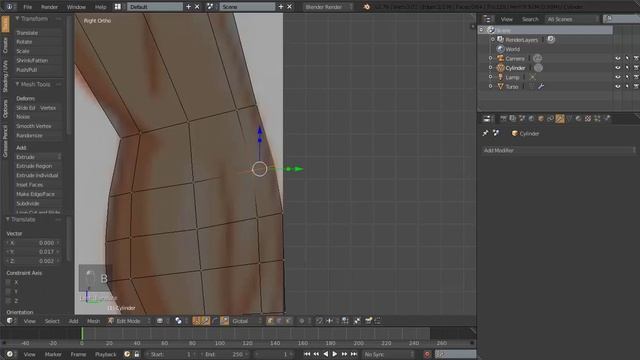Click the Timeline editor type icon
The image size is (640, 360).
[x=10, y=354]
